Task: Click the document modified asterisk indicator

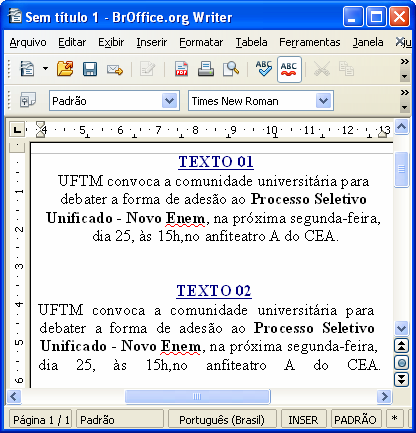Action: (x=395, y=419)
